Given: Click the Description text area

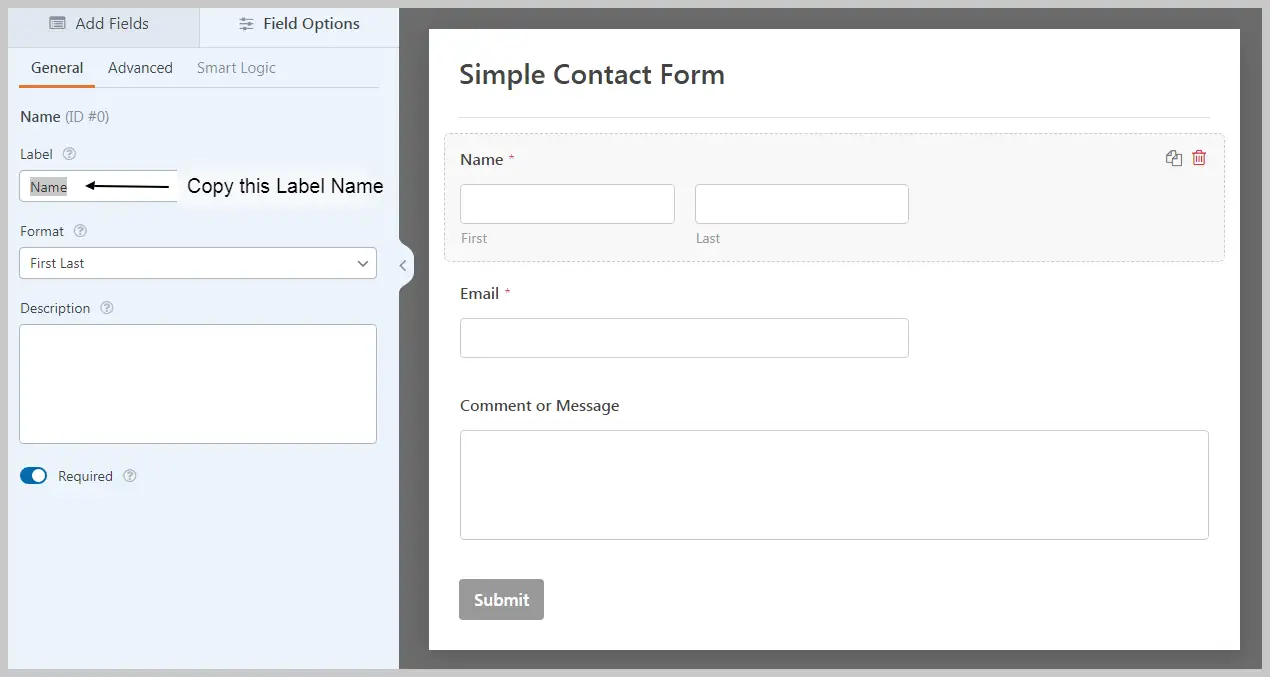Looking at the screenshot, I should click(x=198, y=383).
